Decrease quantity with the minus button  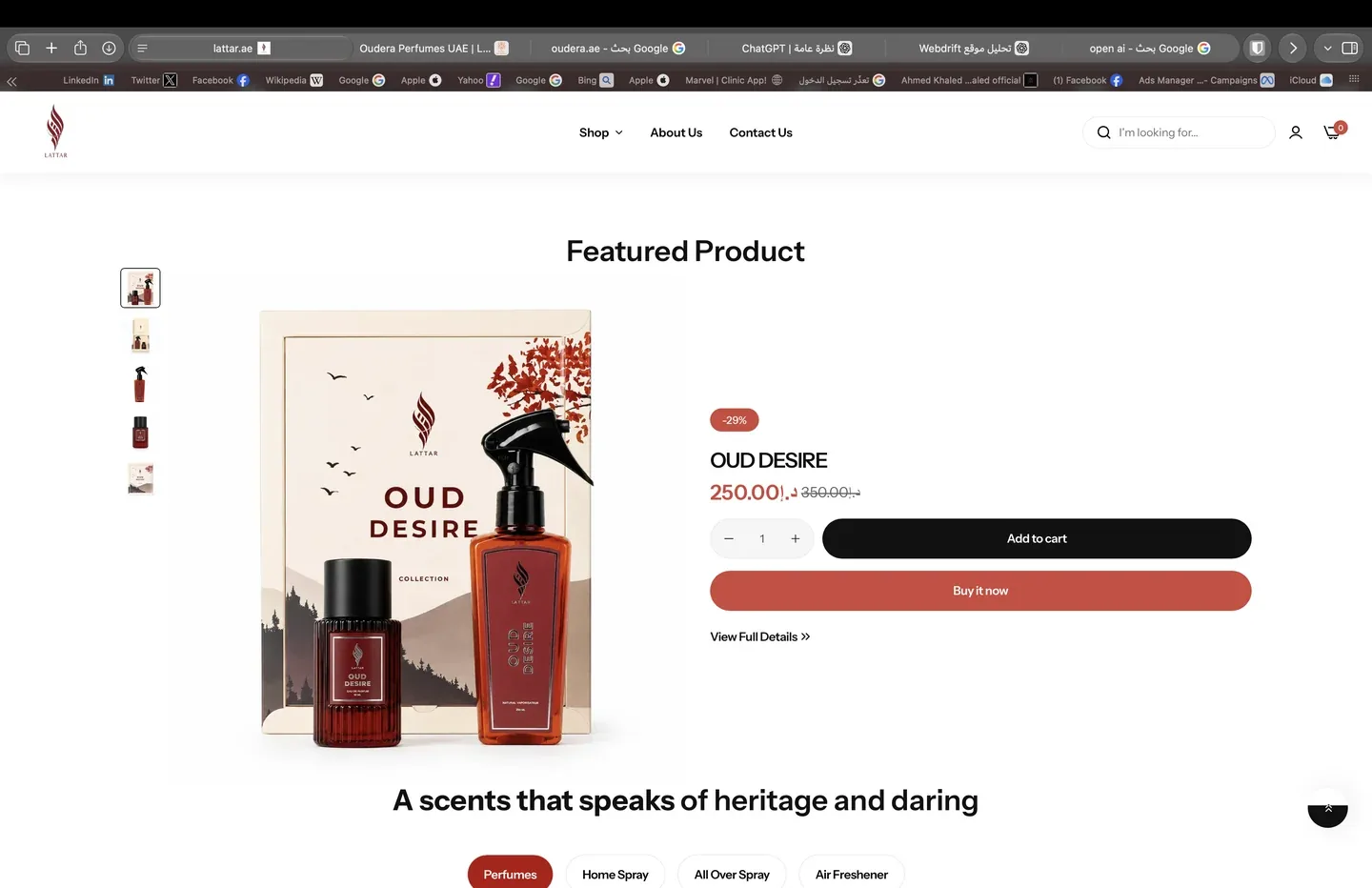click(729, 539)
